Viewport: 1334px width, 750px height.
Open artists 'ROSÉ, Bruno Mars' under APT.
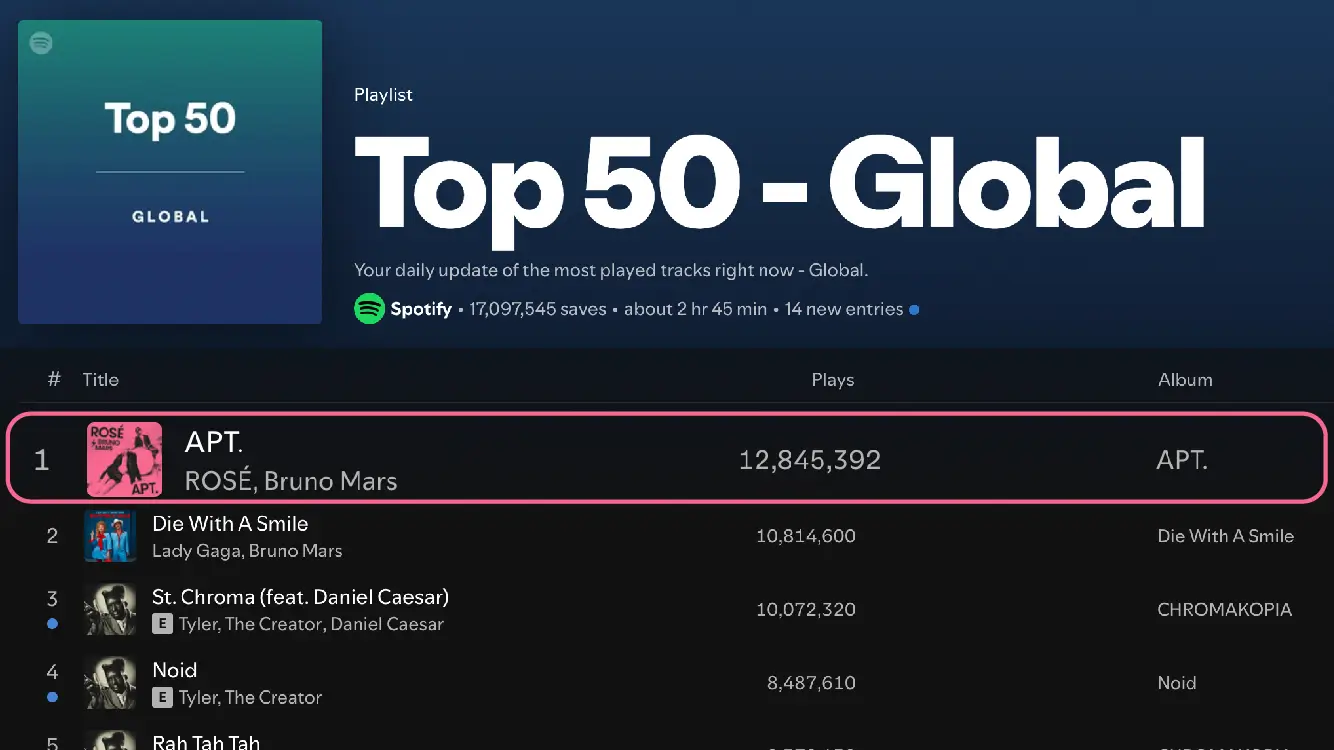coord(291,481)
